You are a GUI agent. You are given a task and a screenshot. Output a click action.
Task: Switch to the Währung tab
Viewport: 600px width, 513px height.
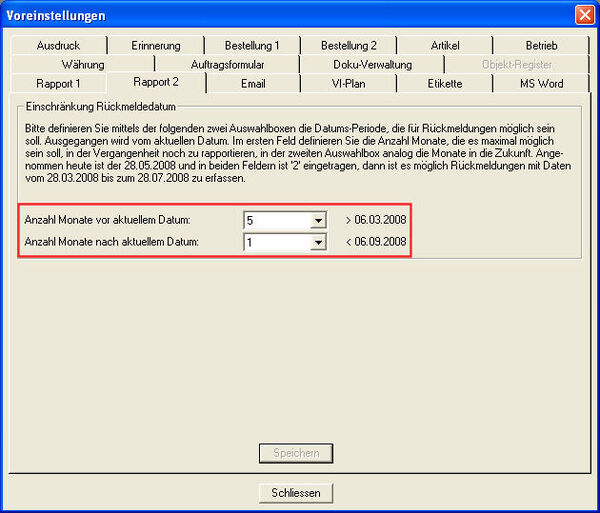pyautogui.click(x=83, y=64)
